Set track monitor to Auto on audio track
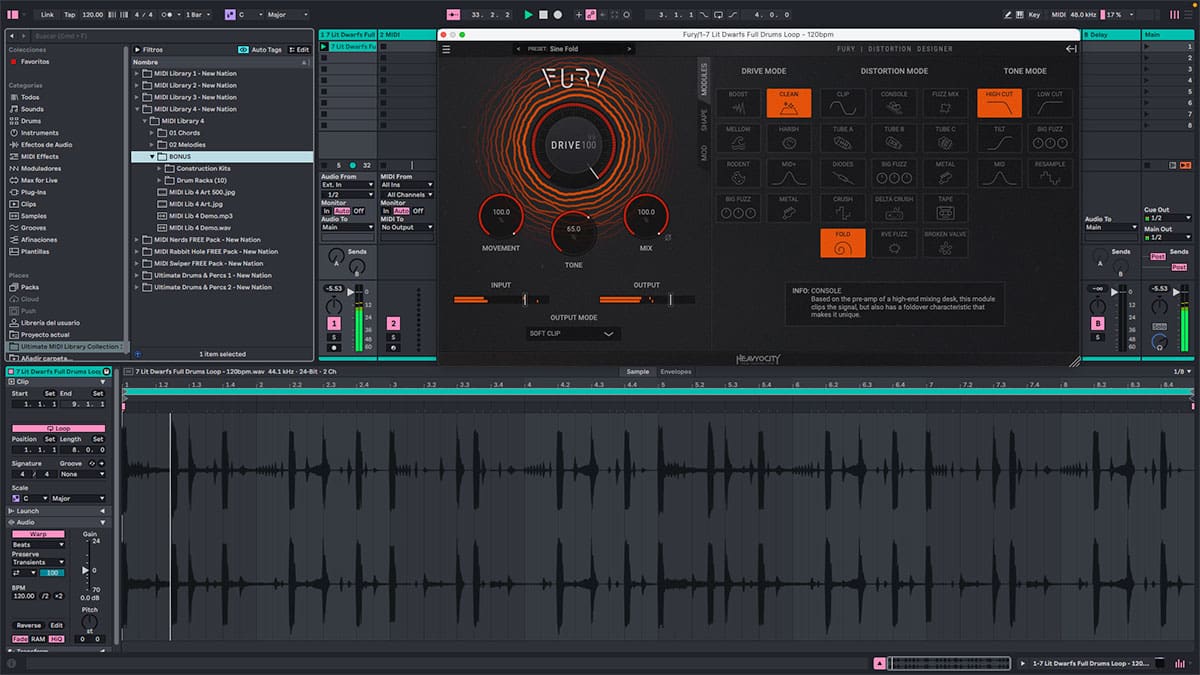 343,211
